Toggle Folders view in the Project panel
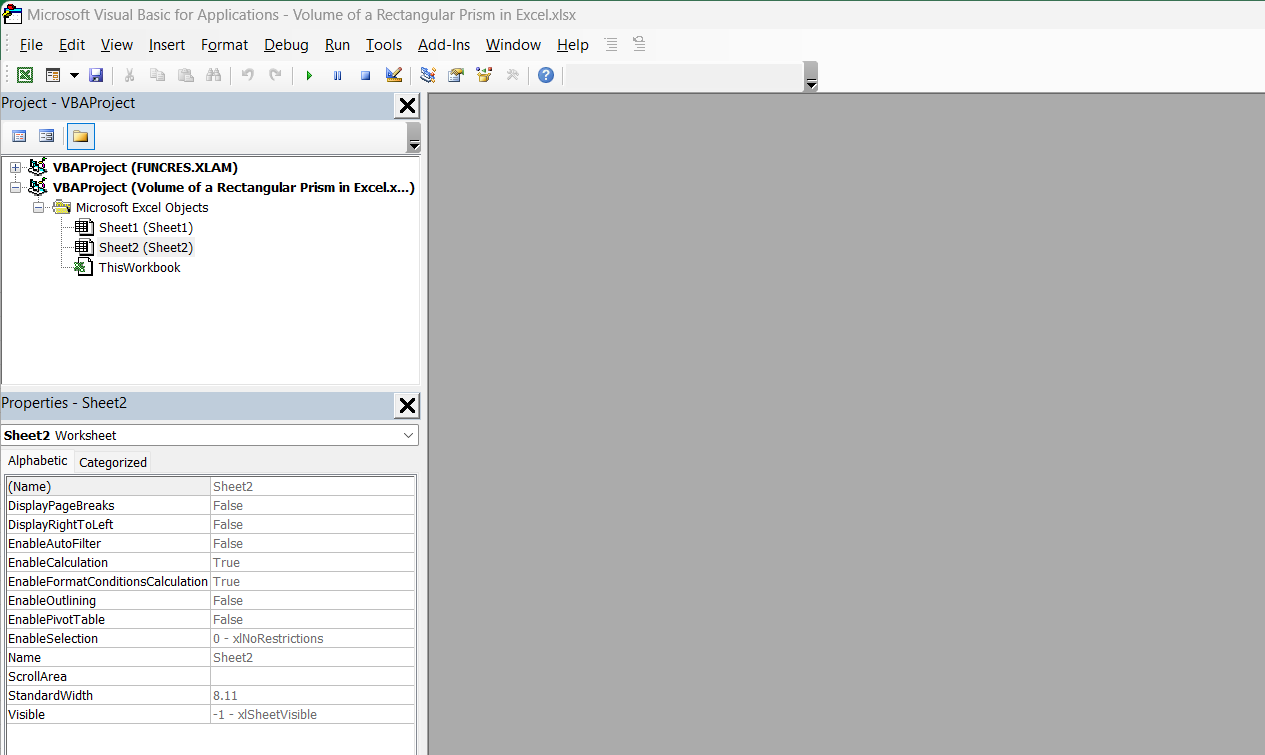The height and width of the screenshot is (755, 1265). point(81,136)
